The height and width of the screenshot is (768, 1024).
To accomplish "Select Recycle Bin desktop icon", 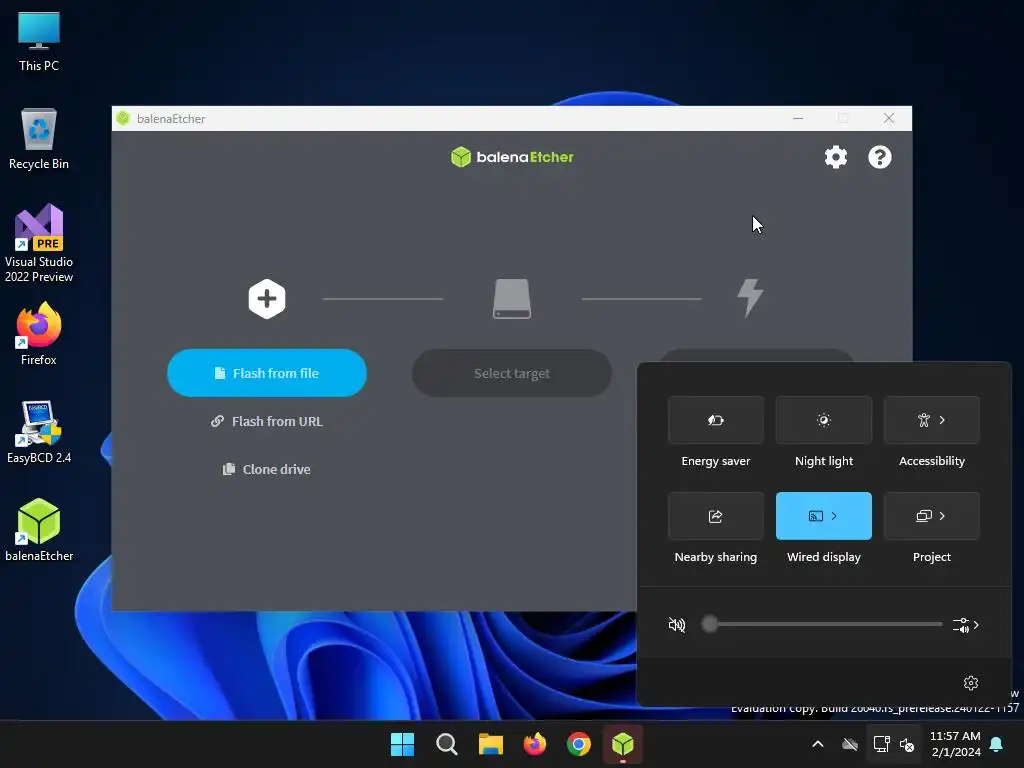I will pyautogui.click(x=39, y=139).
